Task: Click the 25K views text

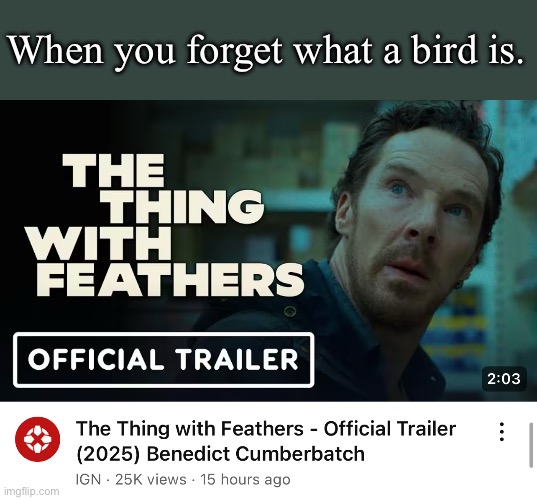Action: pyautogui.click(x=151, y=480)
